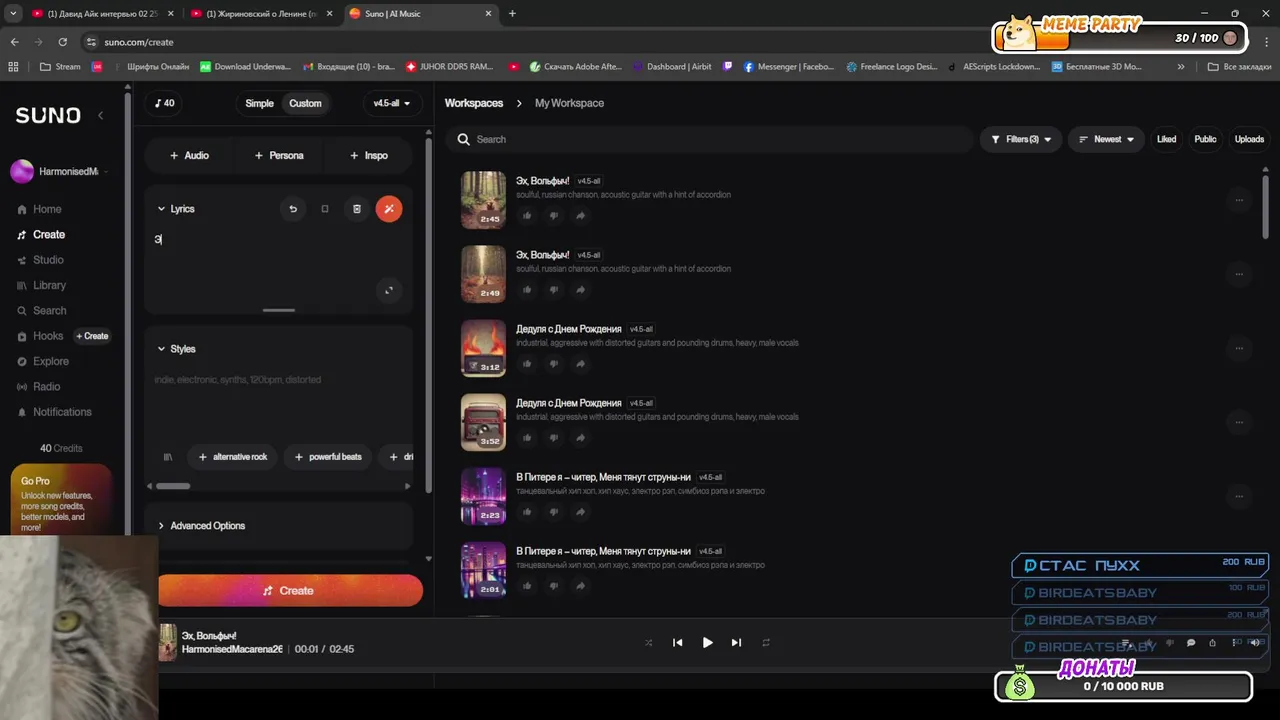Play the current track in the player bar
Image resolution: width=1280 pixels, height=720 pixels.
click(x=707, y=643)
